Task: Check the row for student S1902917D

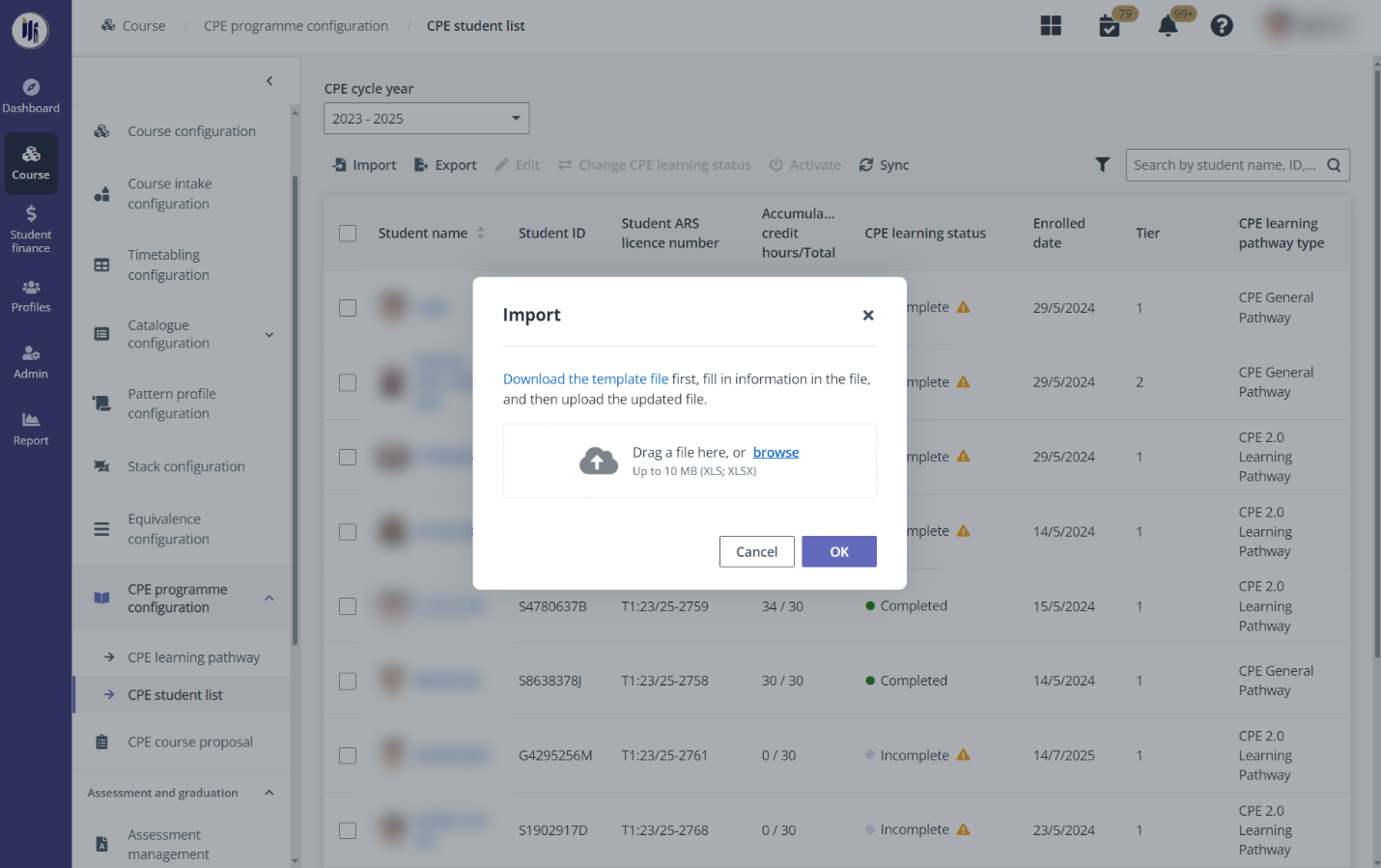Action: point(348,830)
